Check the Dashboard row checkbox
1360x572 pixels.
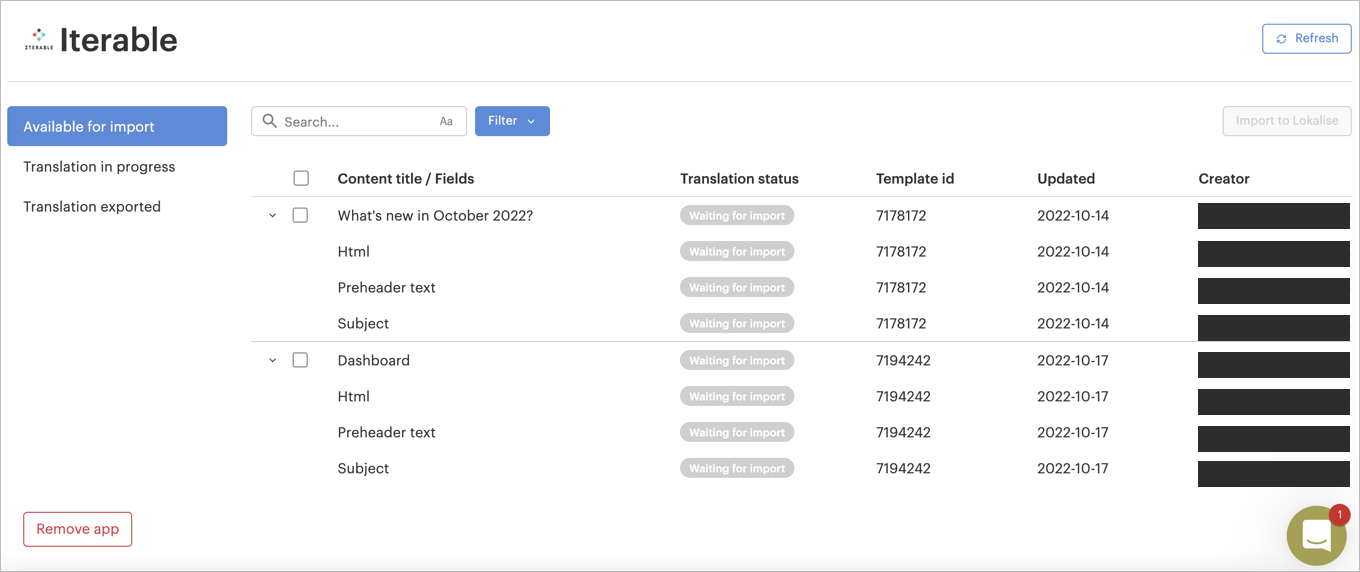[x=300, y=360]
